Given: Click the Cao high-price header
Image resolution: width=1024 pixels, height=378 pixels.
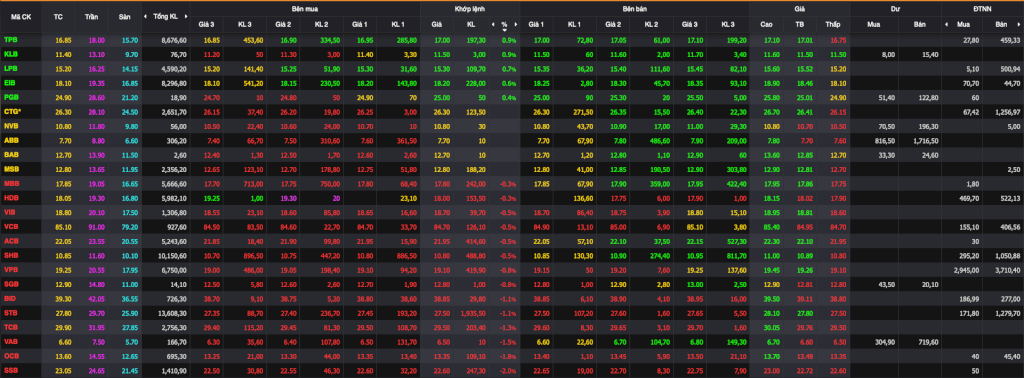Looking at the screenshot, I should (766, 25).
